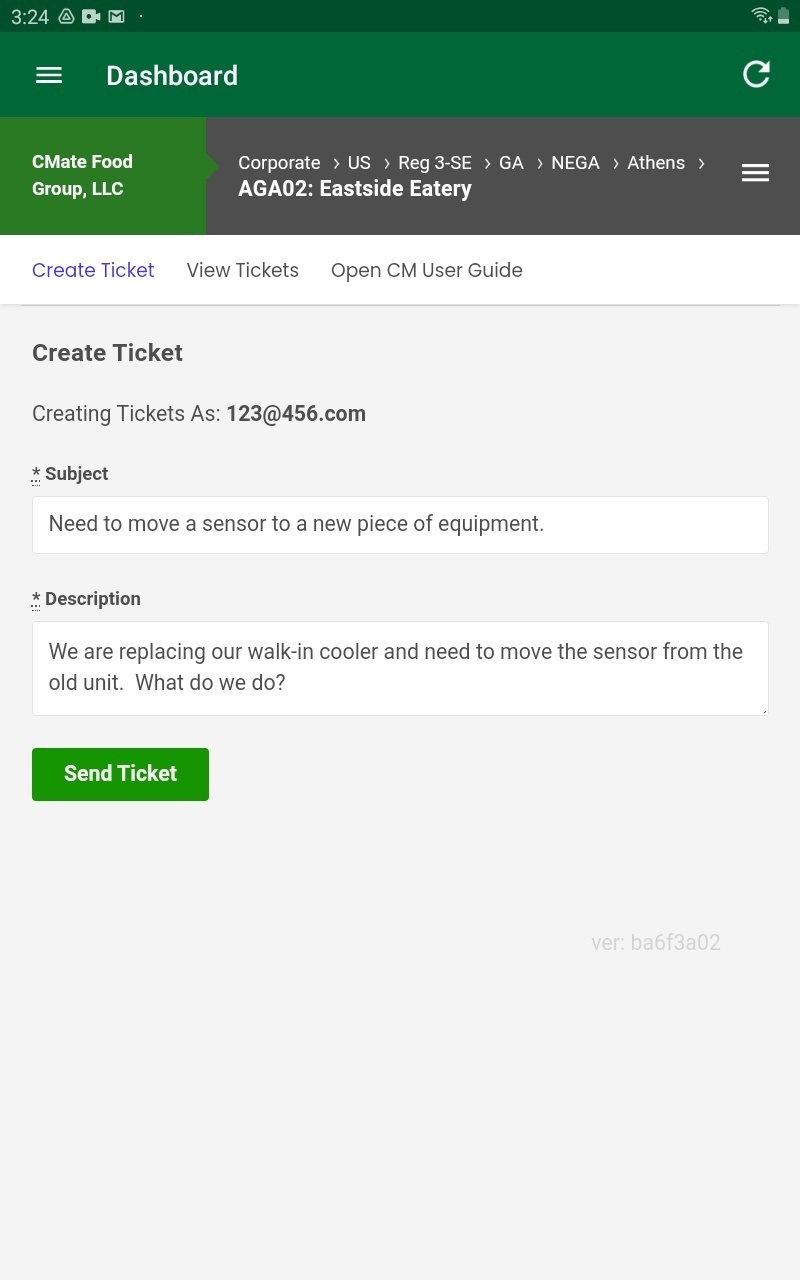Viewport: 800px width, 1280px height.
Task: Click inside the Description text box
Action: (x=400, y=667)
